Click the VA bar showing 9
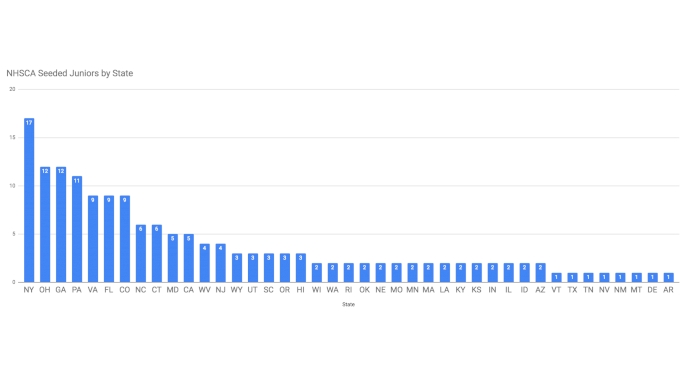The width and height of the screenshot is (680, 382). [93, 239]
